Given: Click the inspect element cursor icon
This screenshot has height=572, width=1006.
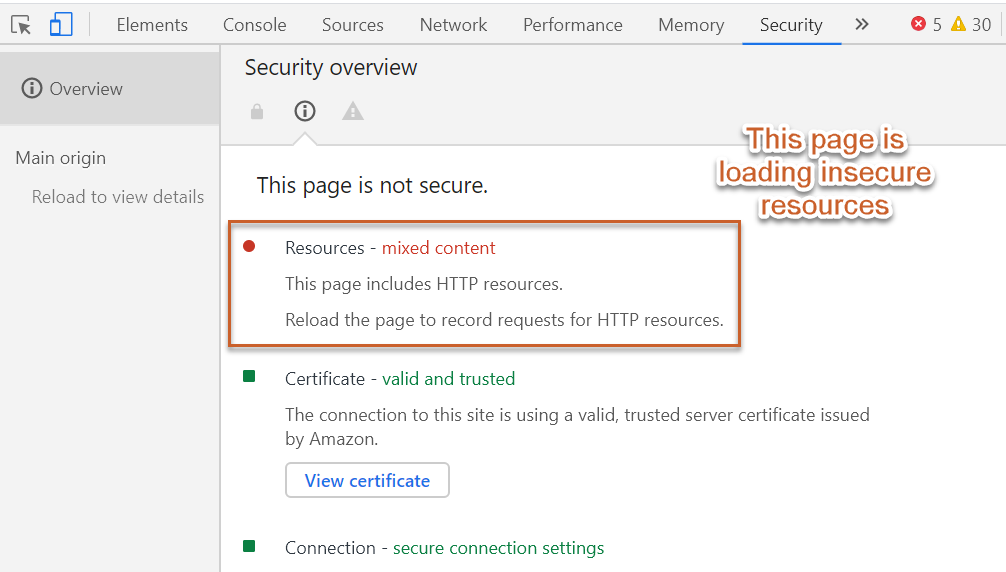Looking at the screenshot, I should coord(21,25).
